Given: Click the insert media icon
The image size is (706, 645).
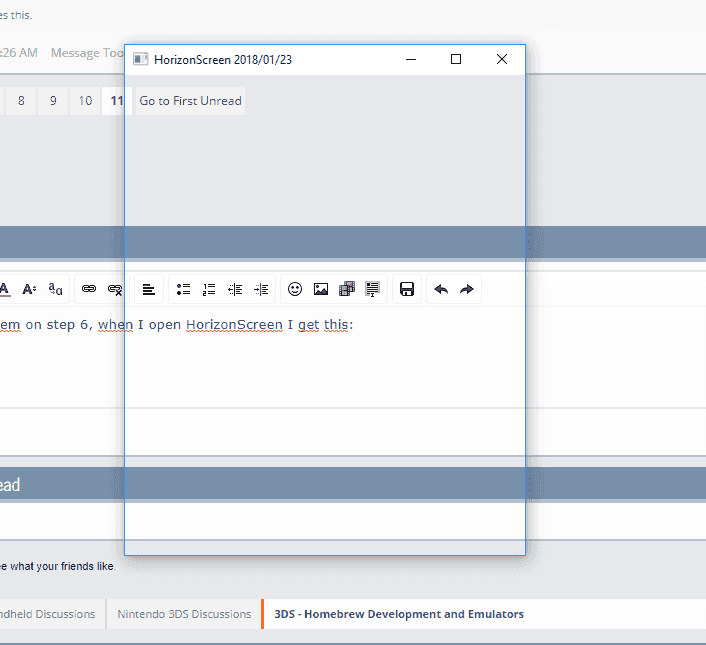Looking at the screenshot, I should coord(347,289).
